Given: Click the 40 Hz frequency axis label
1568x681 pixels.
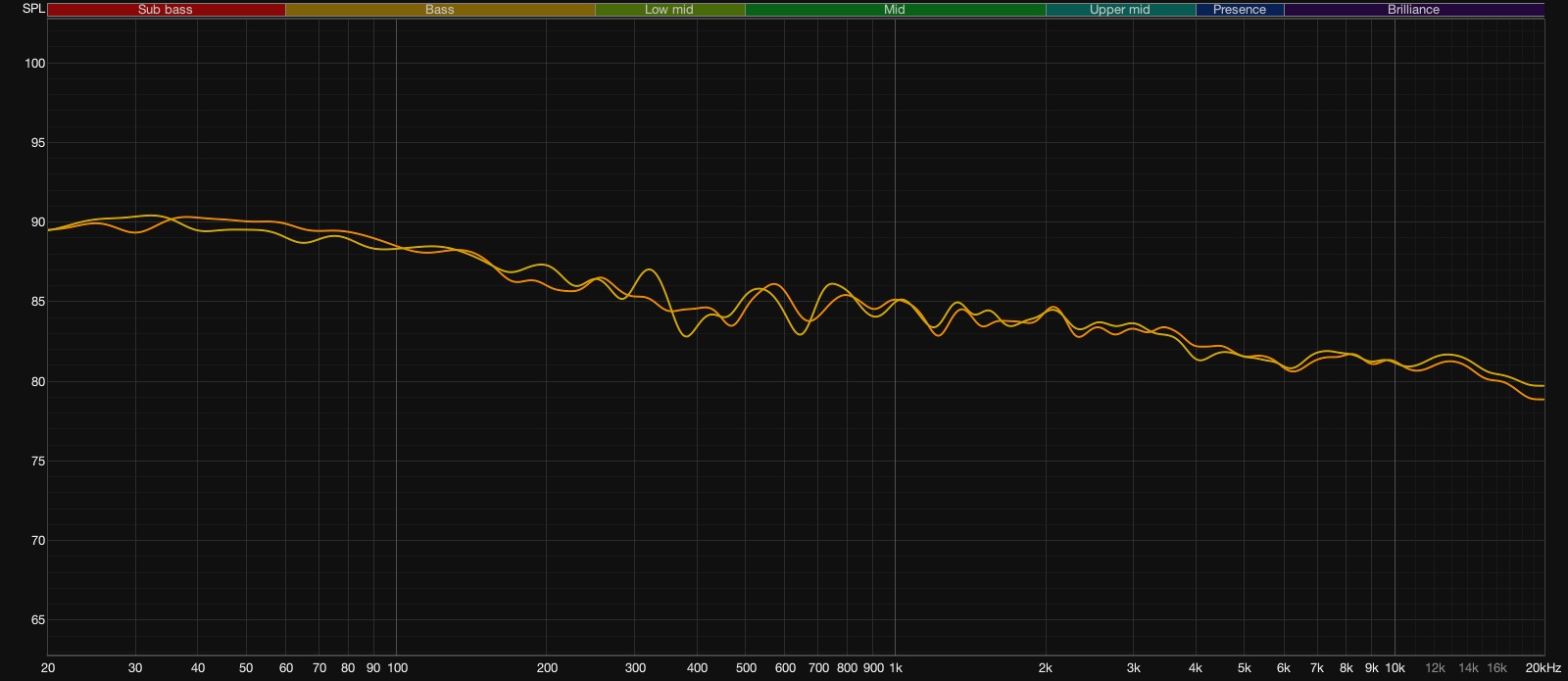Looking at the screenshot, I should (x=198, y=668).
